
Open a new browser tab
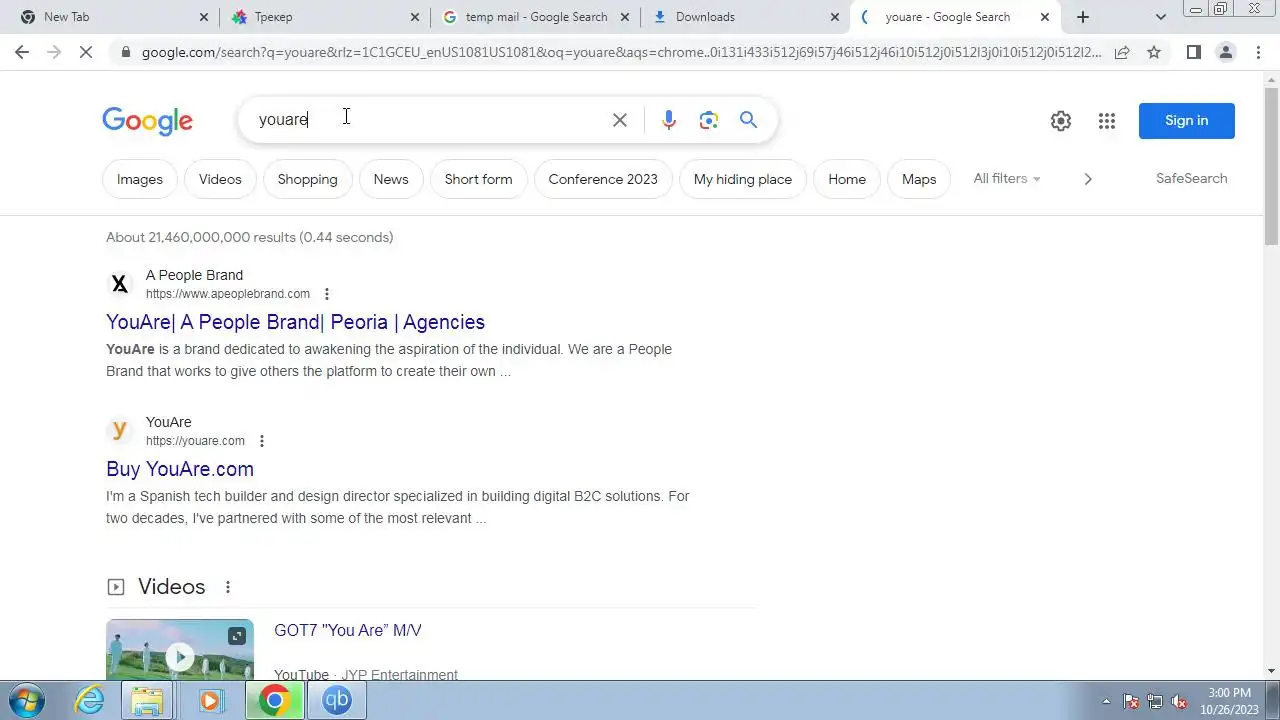pyautogui.click(x=1082, y=17)
